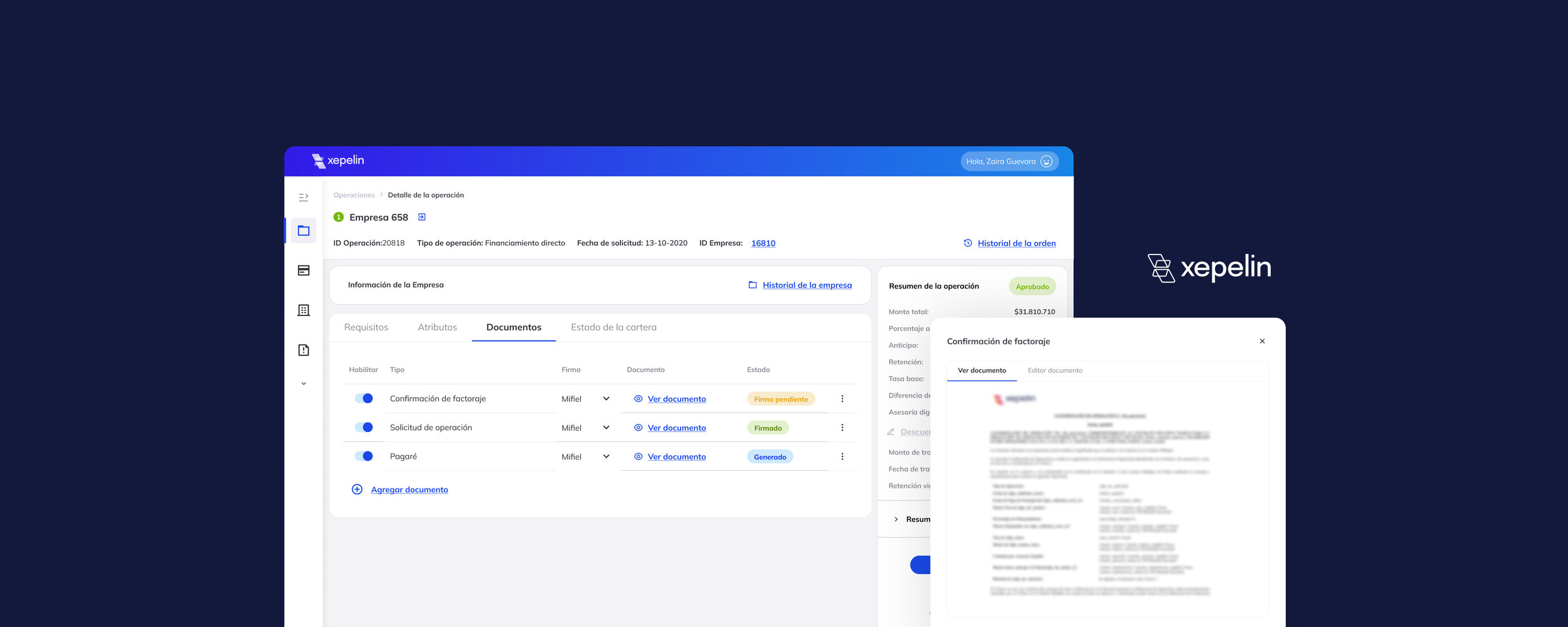Image resolution: width=1568 pixels, height=627 pixels.
Task: Click Fecha de solicitud 13-10-2020 text
Action: (632, 243)
